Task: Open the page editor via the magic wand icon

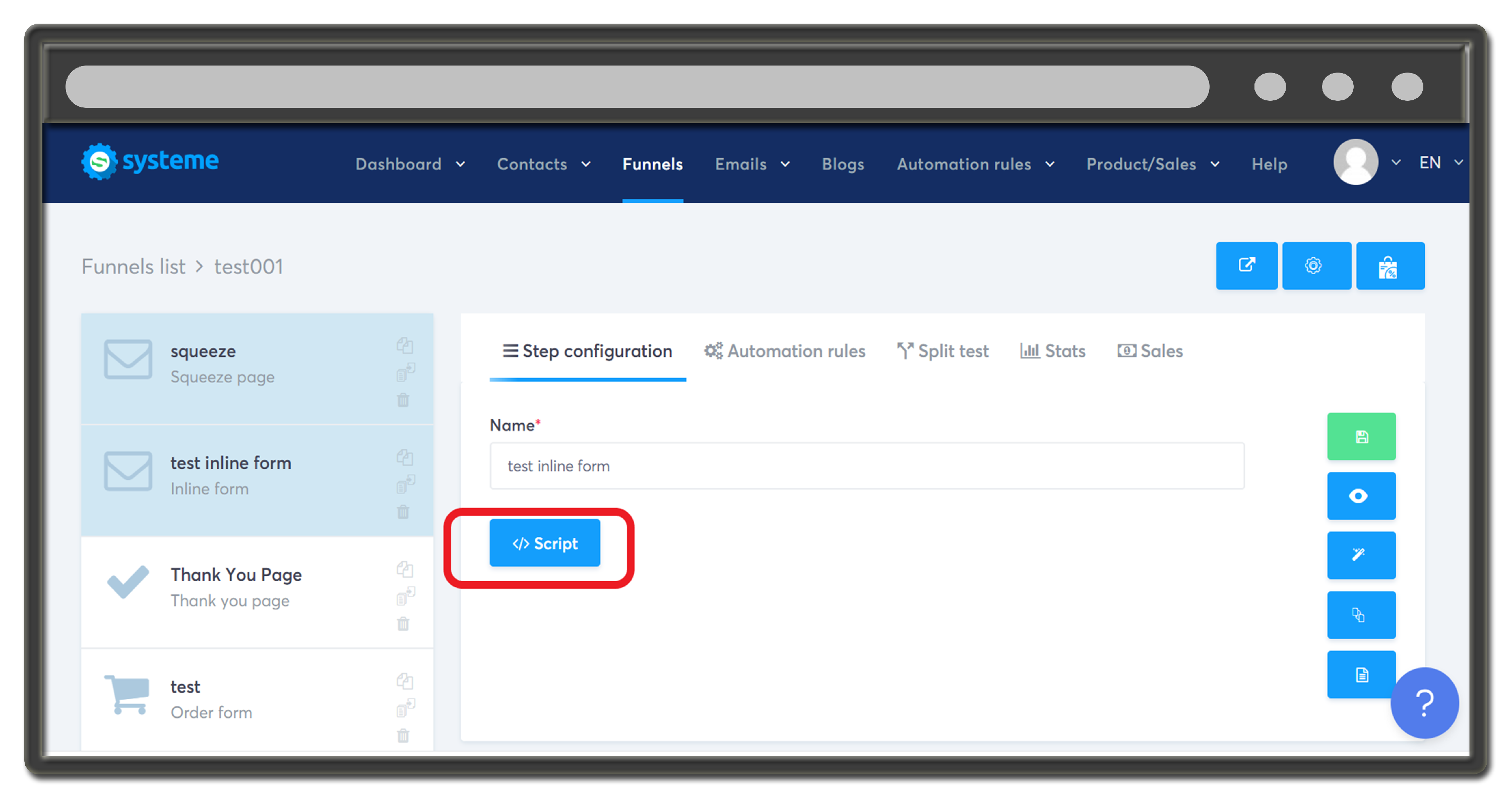Action: (1362, 556)
